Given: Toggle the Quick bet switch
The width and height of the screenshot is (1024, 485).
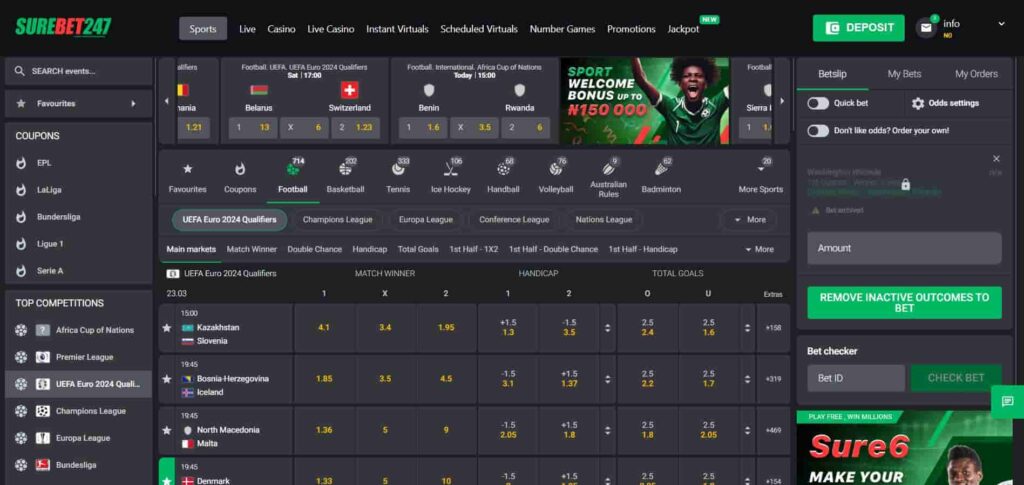Looking at the screenshot, I should tap(818, 103).
